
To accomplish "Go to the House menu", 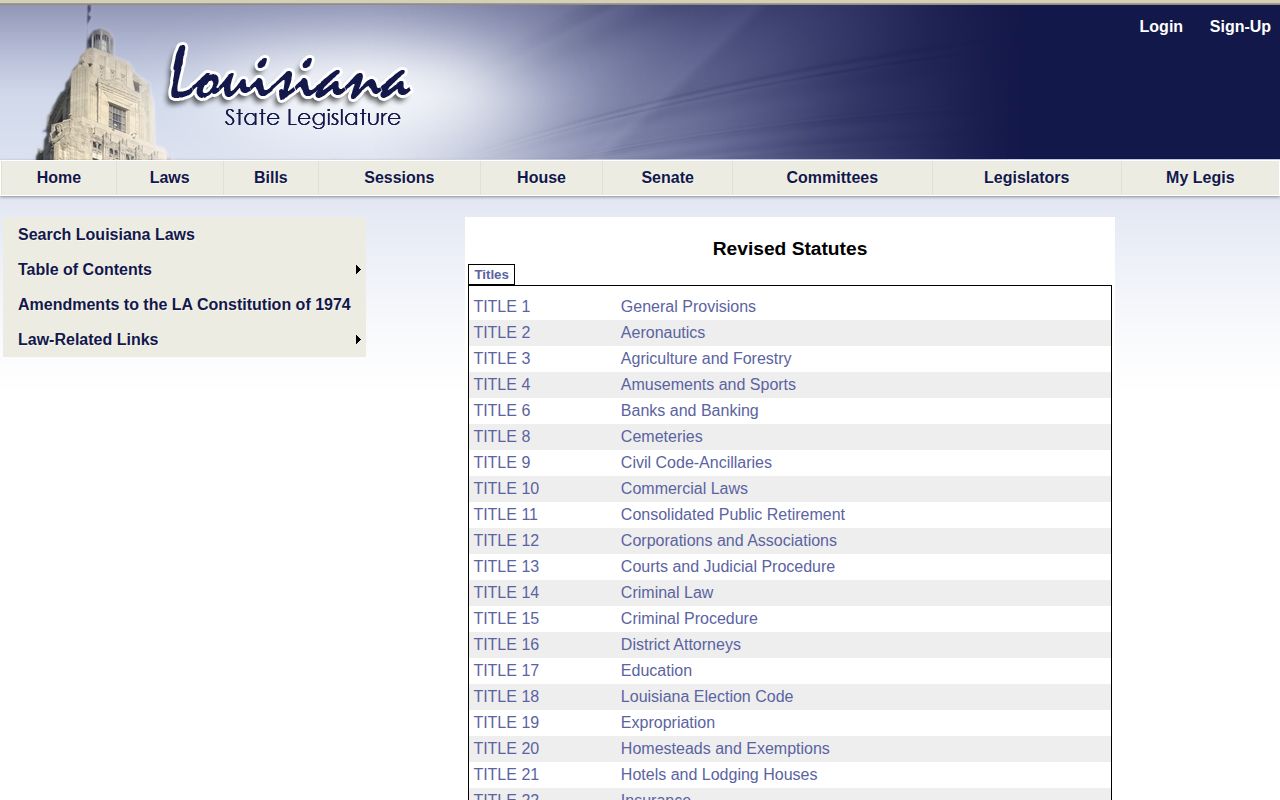I will 541,178.
